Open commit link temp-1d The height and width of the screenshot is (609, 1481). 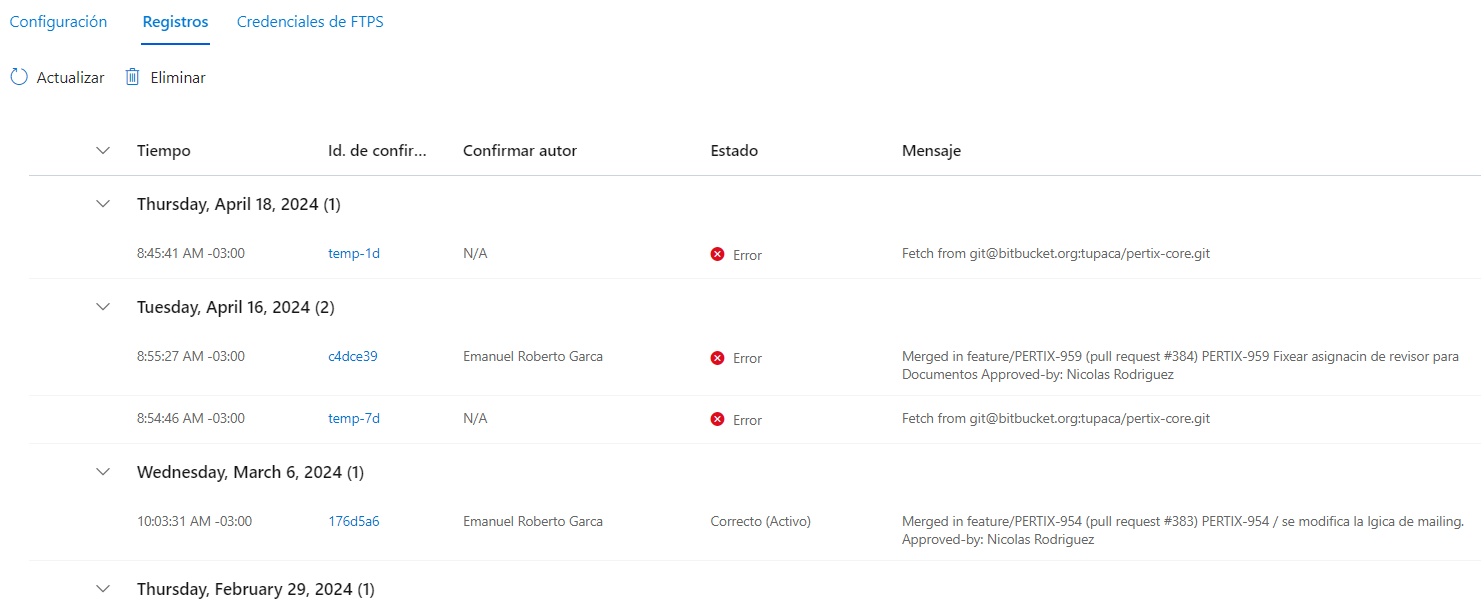(x=354, y=253)
